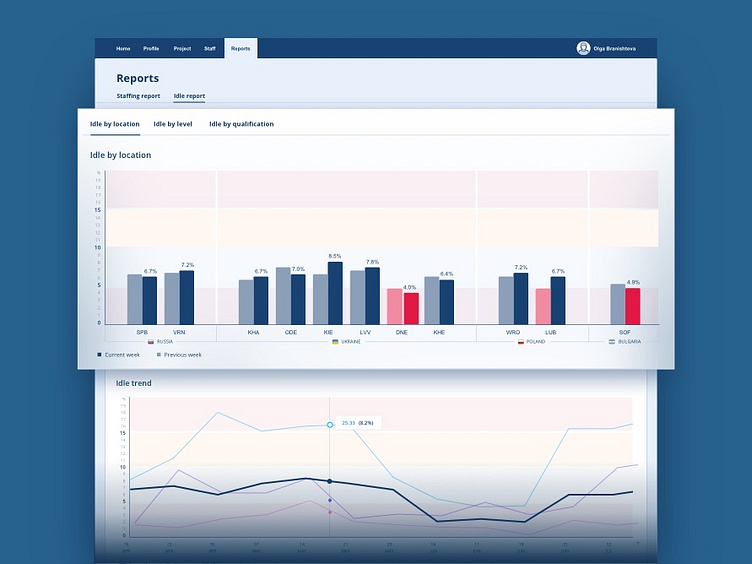The width and height of the screenshot is (752, 564).
Task: Toggle the Current week legend marker
Action: 99,354
